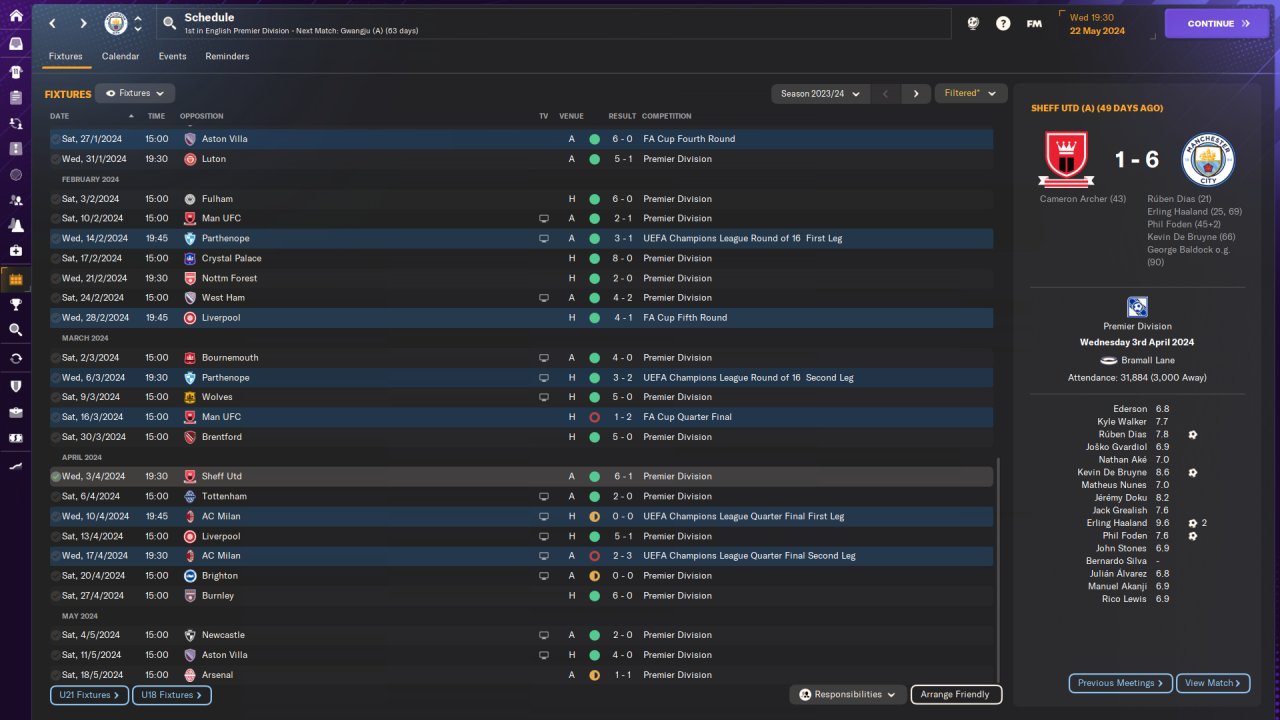The image size is (1280, 720).
Task: Sort by the Competition column header
Action: [666, 116]
